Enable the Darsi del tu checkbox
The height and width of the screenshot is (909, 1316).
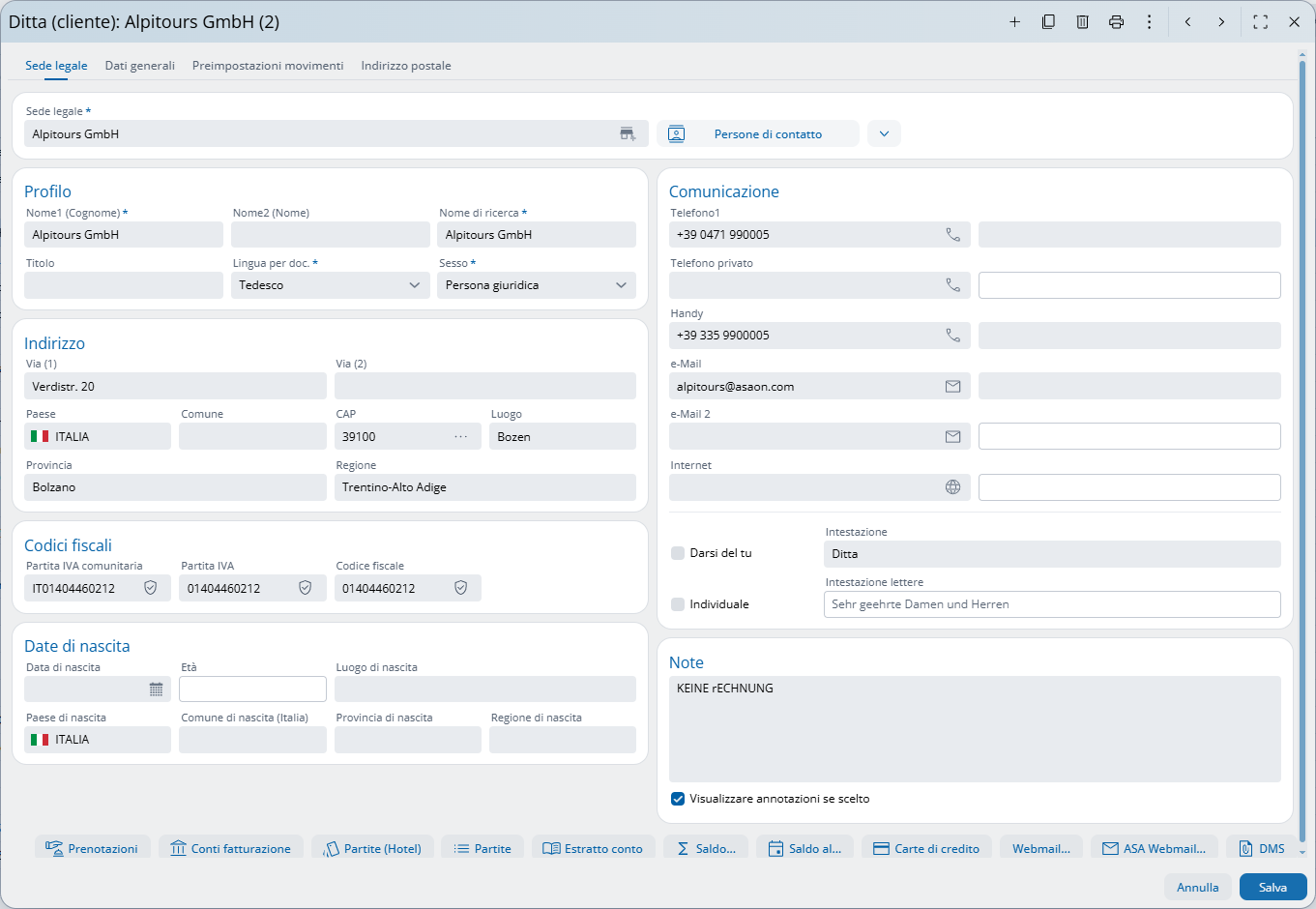tap(678, 553)
